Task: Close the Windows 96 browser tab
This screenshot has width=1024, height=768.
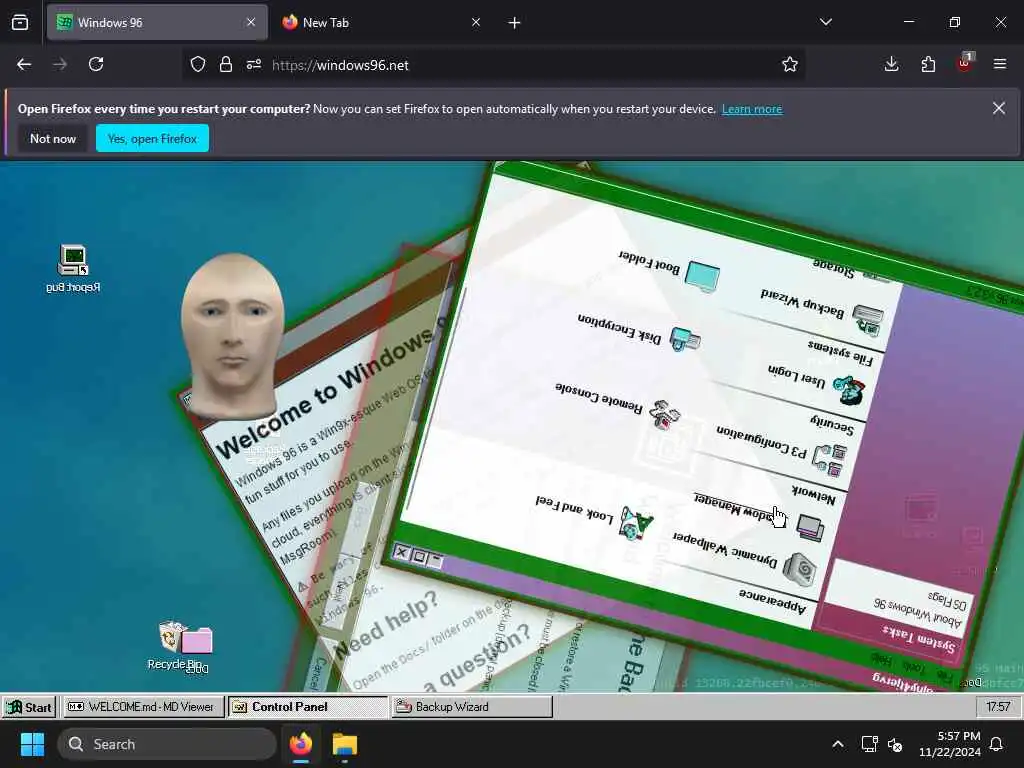Action: click(251, 23)
